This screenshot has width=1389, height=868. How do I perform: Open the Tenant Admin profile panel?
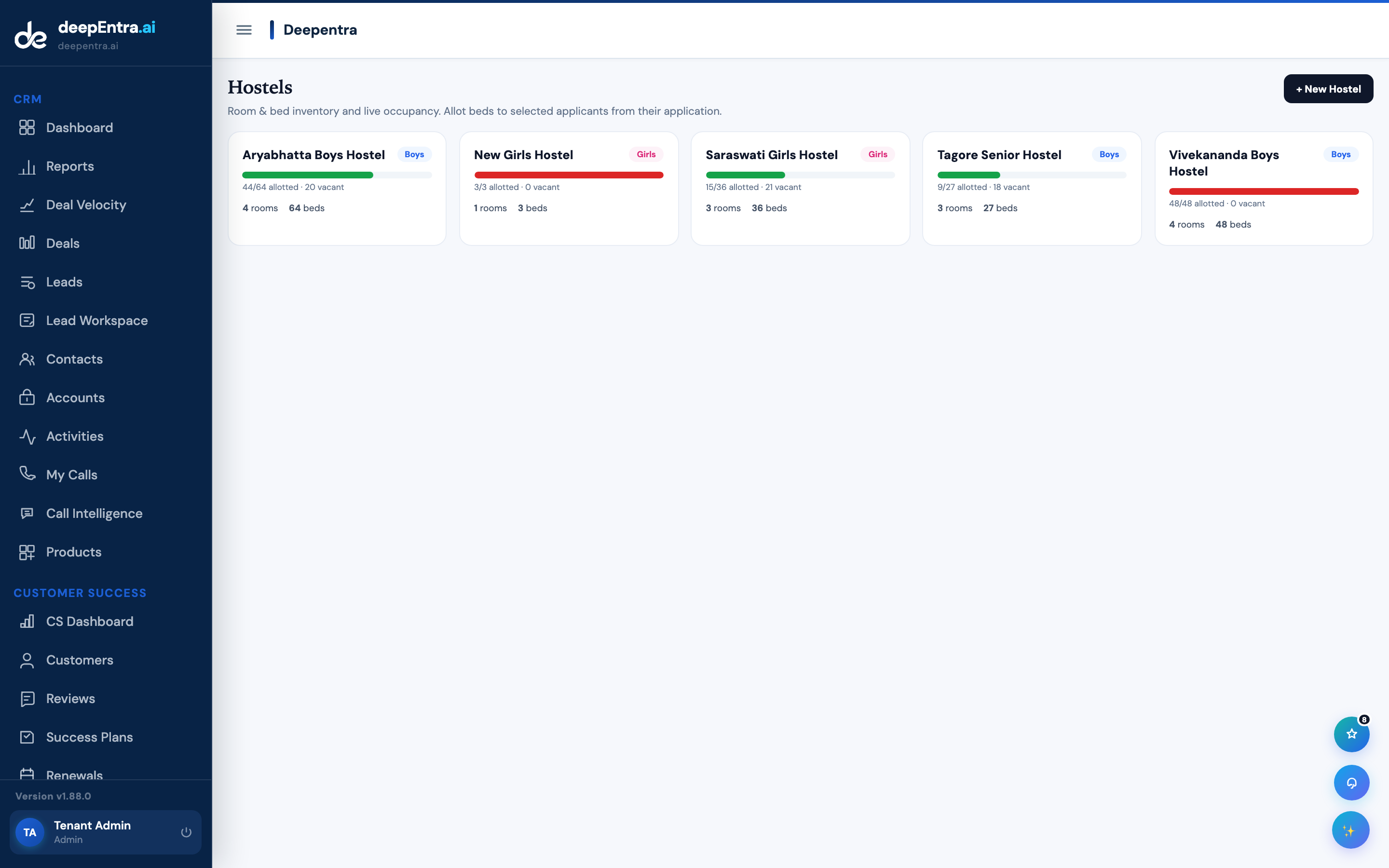point(106,832)
